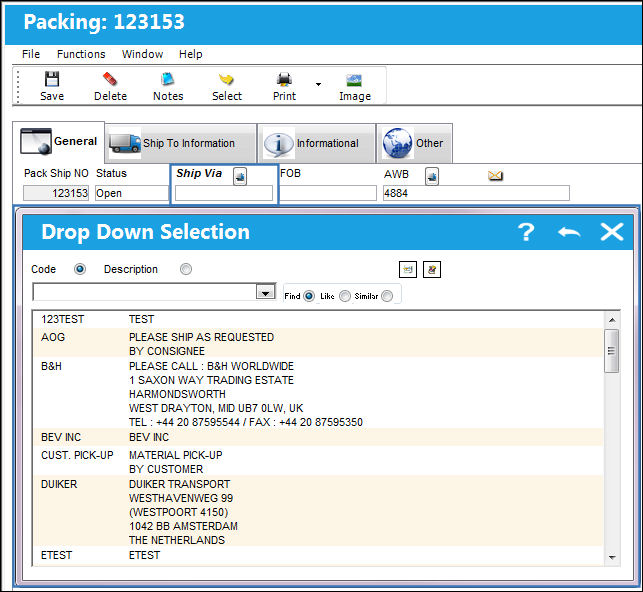
Task: Click the Ship Via lookup icon
Action: pyautogui.click(x=240, y=177)
